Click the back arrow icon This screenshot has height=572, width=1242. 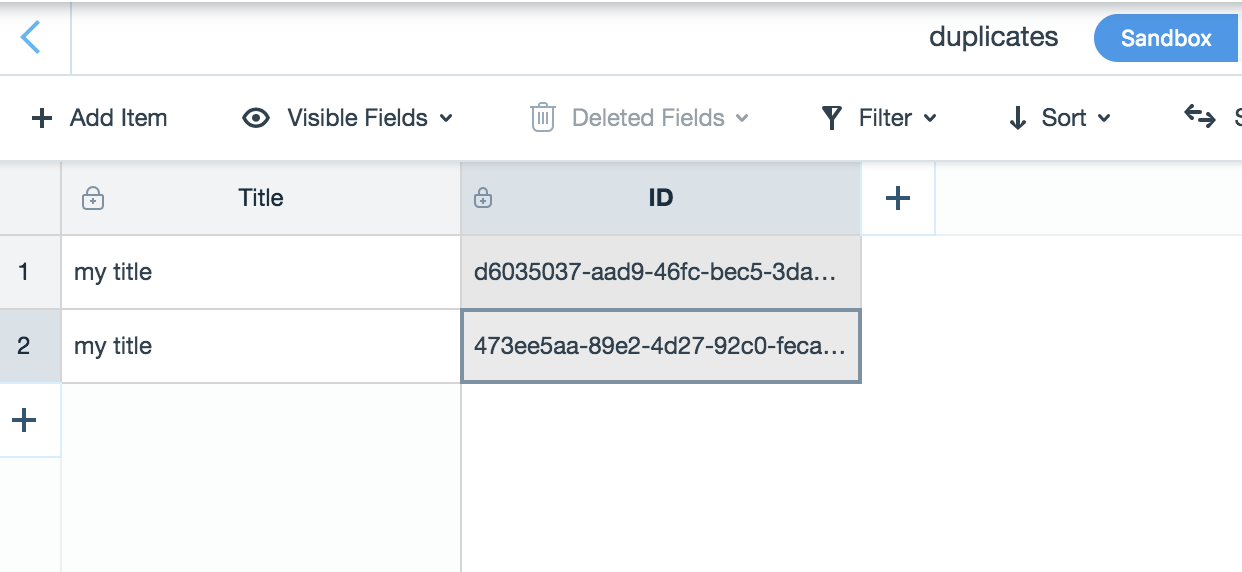(x=31, y=38)
